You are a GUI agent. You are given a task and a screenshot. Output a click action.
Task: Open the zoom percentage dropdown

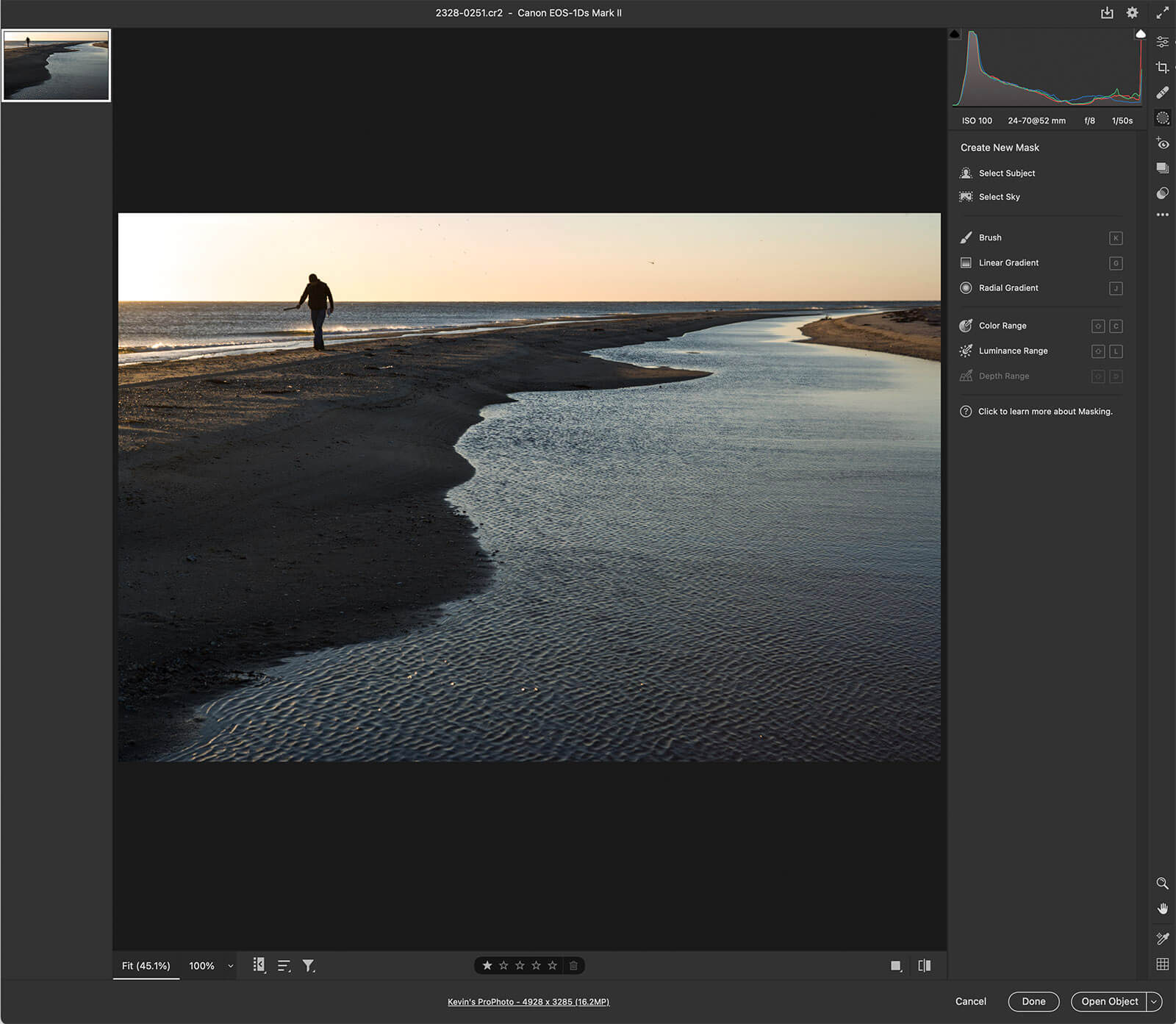pos(229,966)
